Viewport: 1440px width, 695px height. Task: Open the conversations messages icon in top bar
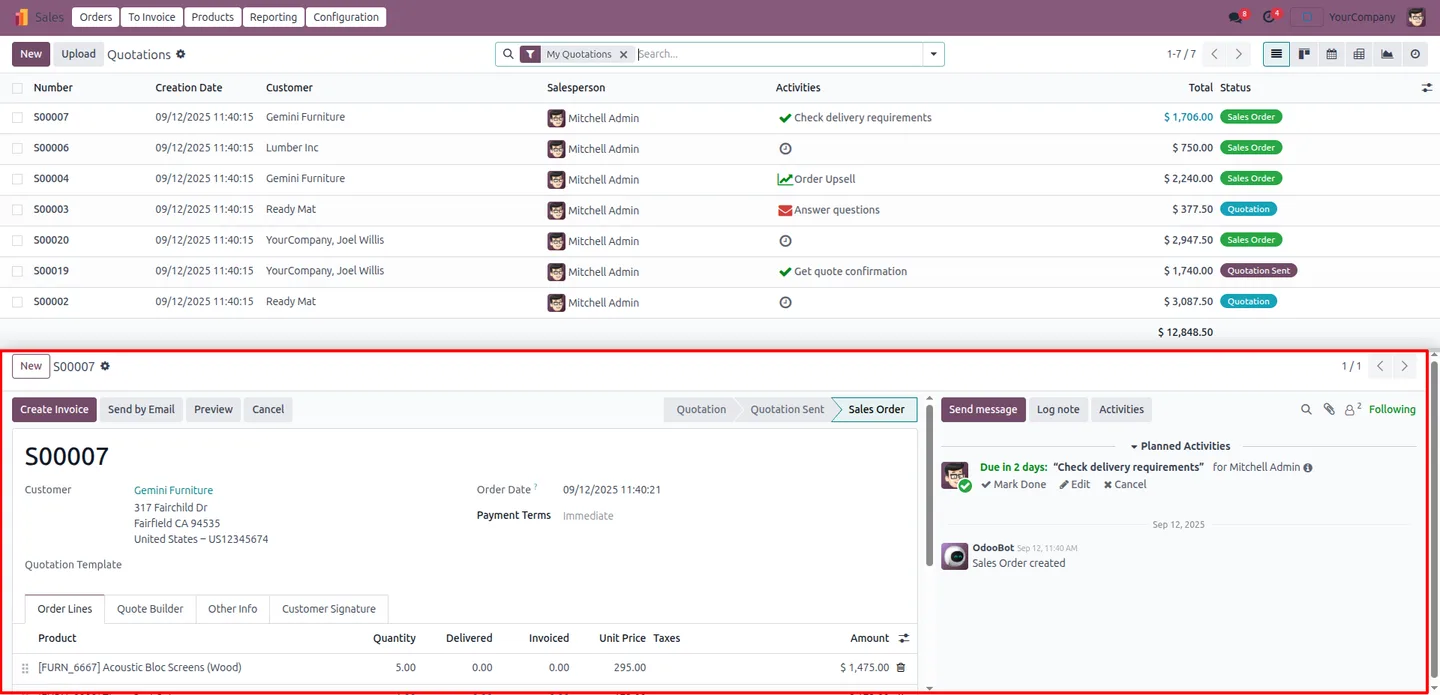(x=1237, y=17)
